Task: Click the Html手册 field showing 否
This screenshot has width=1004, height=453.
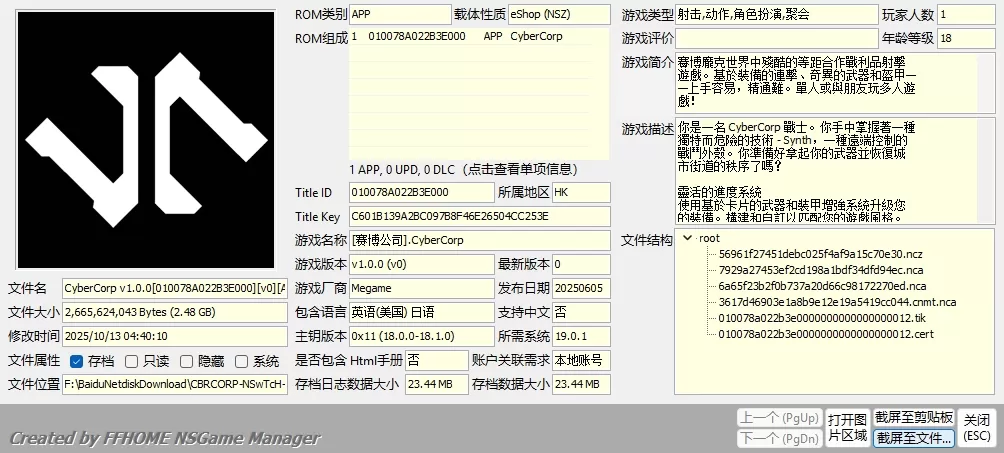Action: (x=437, y=360)
